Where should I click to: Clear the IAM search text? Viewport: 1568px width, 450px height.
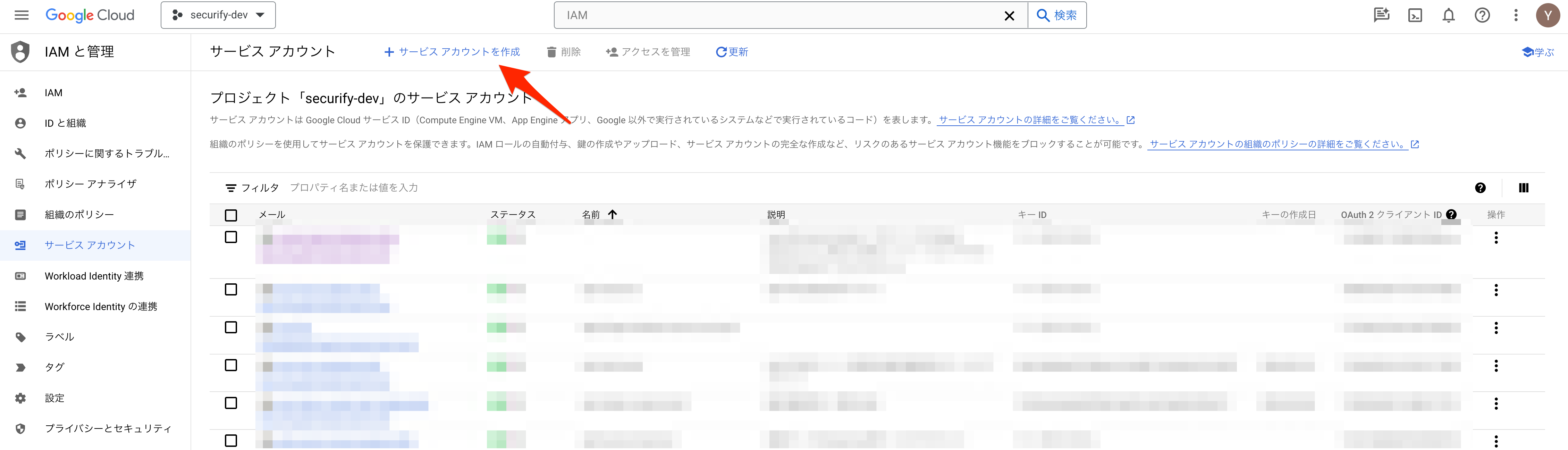click(1009, 16)
